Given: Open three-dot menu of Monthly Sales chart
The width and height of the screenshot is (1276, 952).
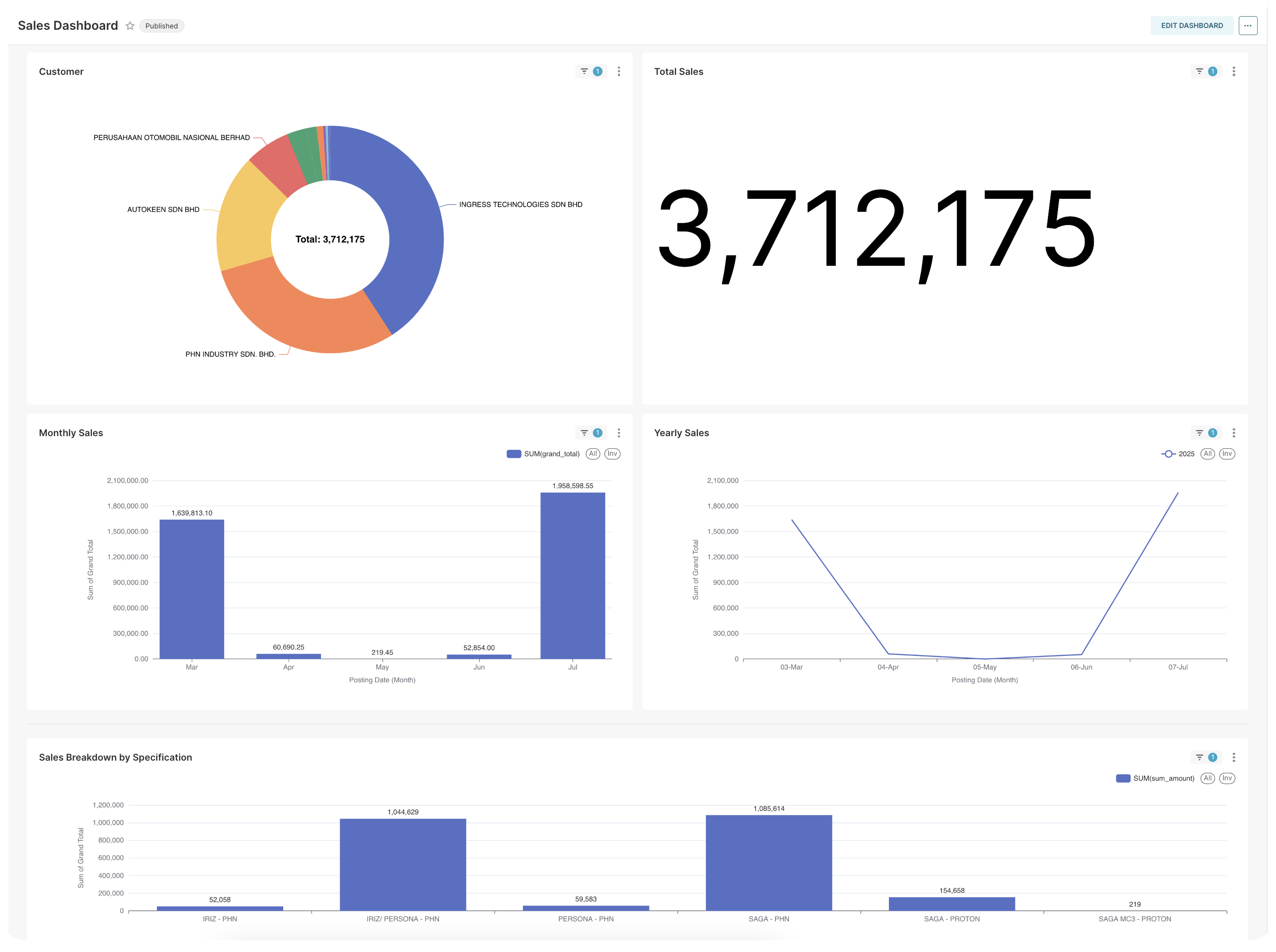Looking at the screenshot, I should [x=619, y=433].
